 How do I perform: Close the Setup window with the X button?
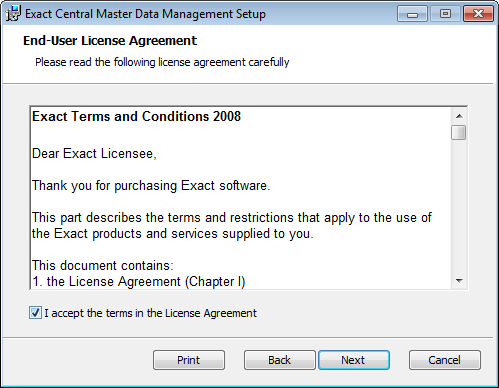tap(478, 14)
